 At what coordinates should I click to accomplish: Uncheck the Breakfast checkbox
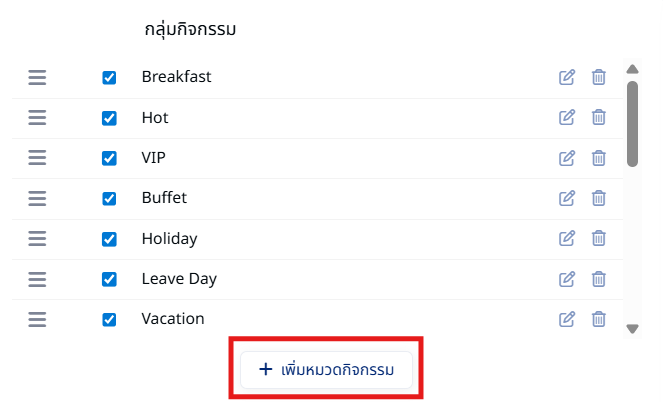(x=109, y=78)
